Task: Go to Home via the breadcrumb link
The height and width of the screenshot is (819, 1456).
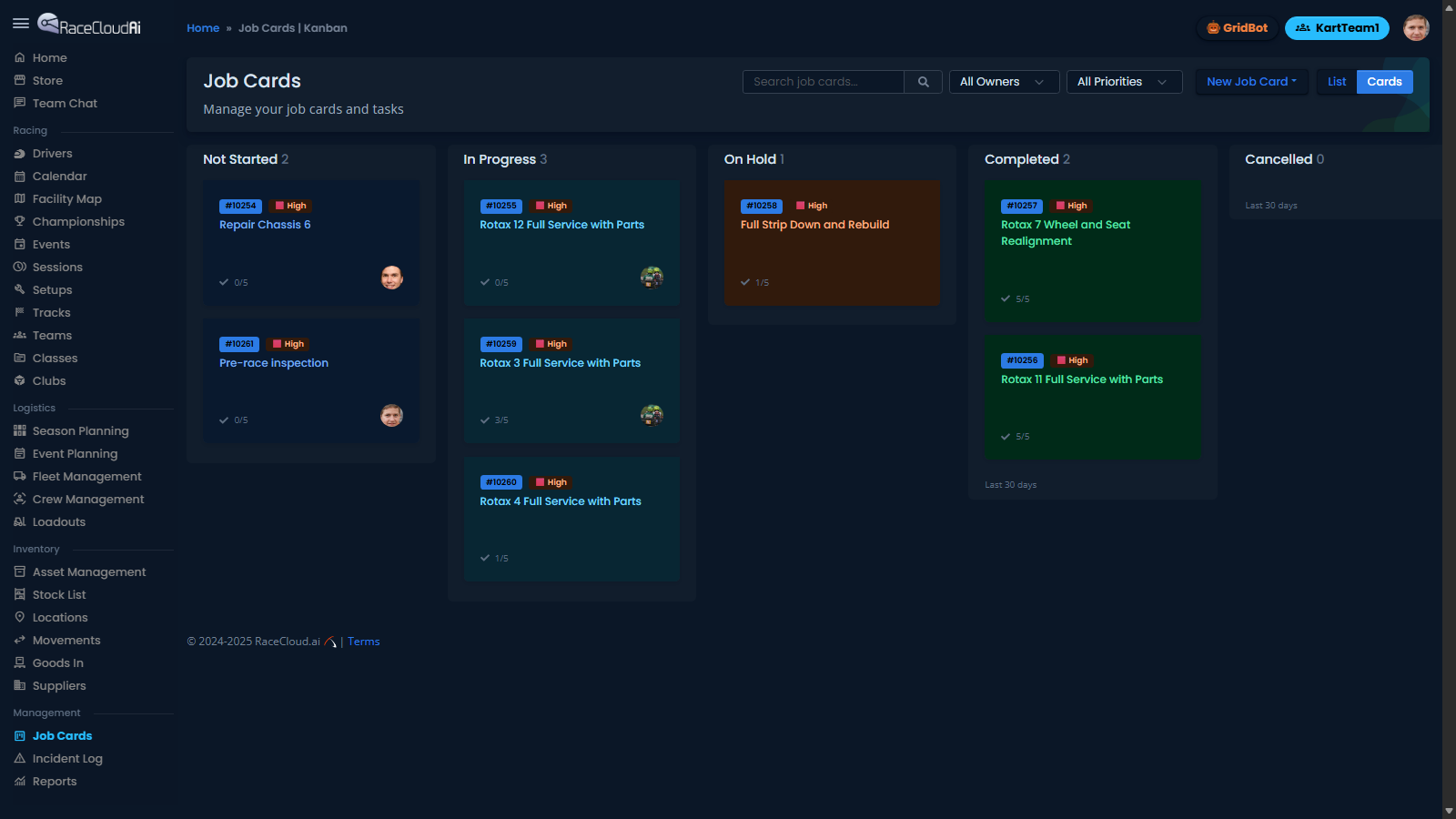Action: pyautogui.click(x=203, y=27)
